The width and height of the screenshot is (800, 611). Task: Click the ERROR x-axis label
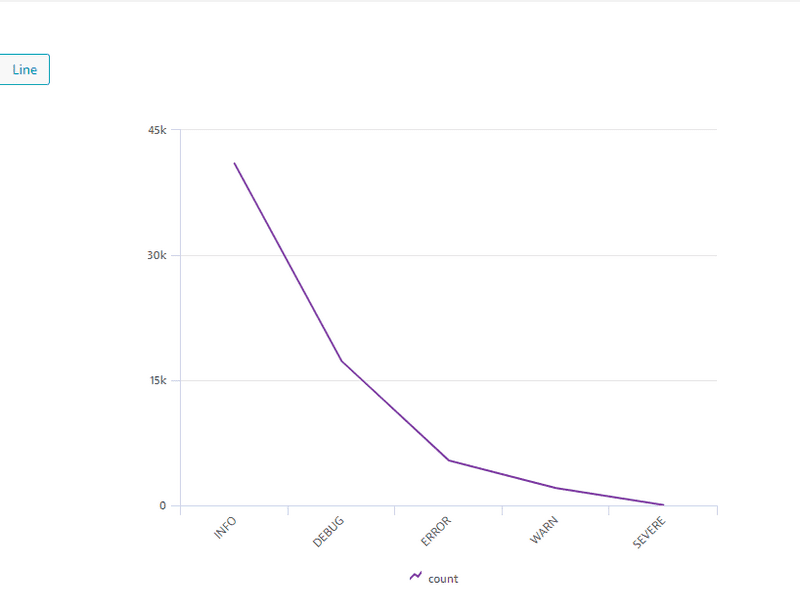pyautogui.click(x=437, y=530)
